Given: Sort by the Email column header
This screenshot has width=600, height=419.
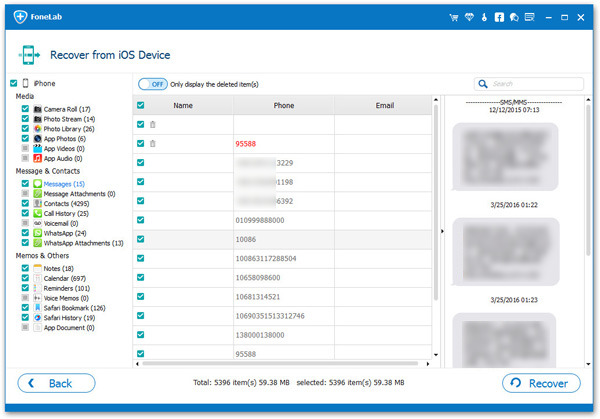Looking at the screenshot, I should coord(384,105).
